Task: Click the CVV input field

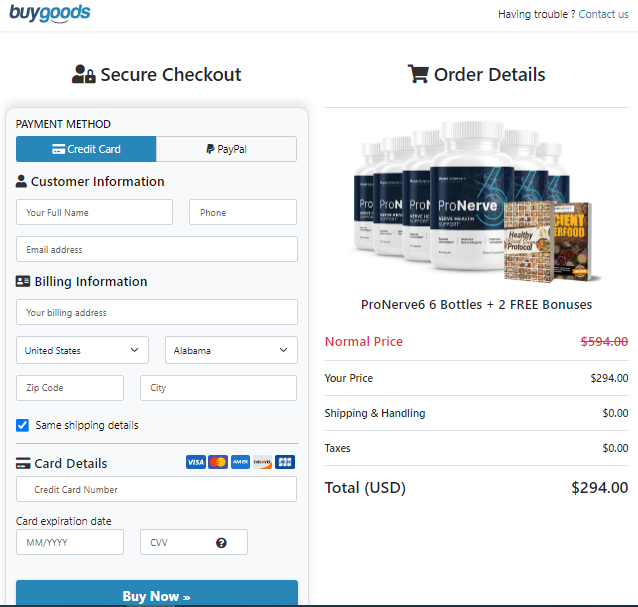Action: [x=194, y=542]
